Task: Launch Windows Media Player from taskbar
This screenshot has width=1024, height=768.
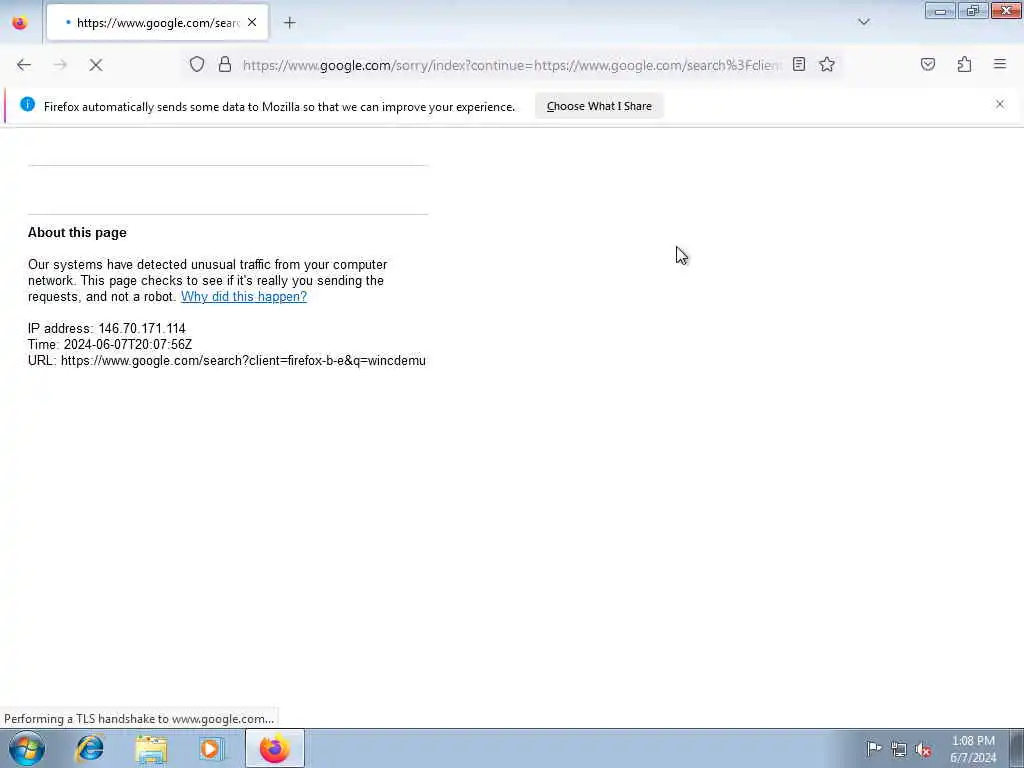Action: 210,748
